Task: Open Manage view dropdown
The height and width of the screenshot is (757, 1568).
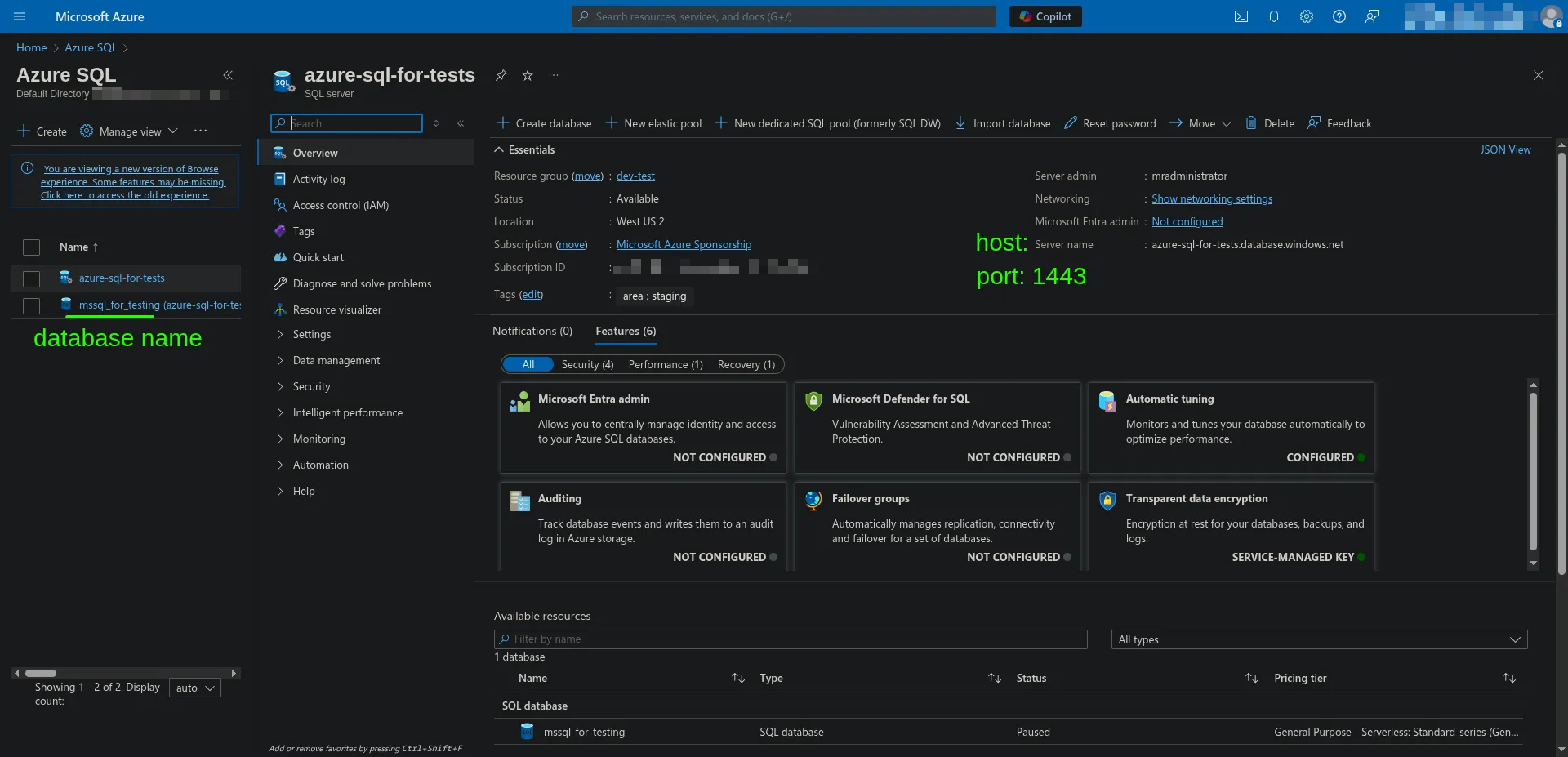Action: (129, 131)
